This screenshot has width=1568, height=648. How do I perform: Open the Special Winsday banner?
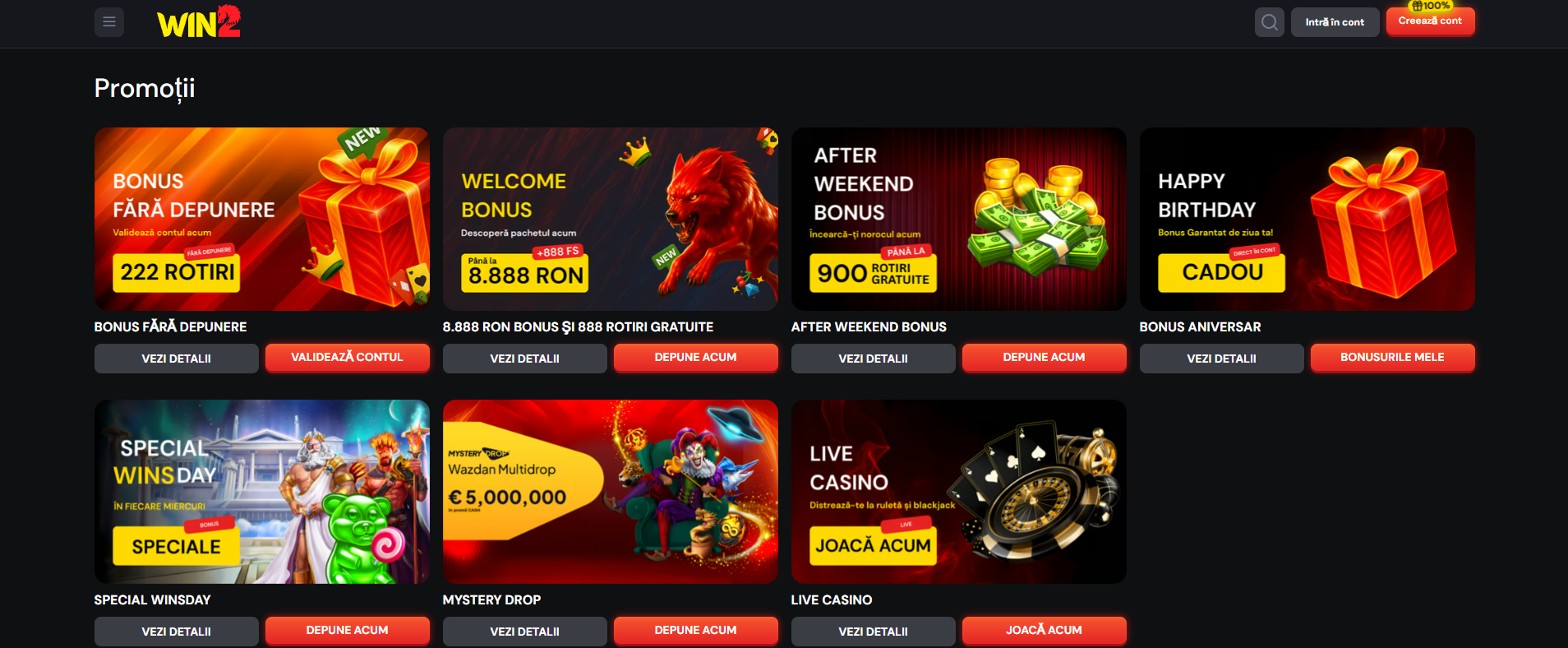[x=262, y=492]
